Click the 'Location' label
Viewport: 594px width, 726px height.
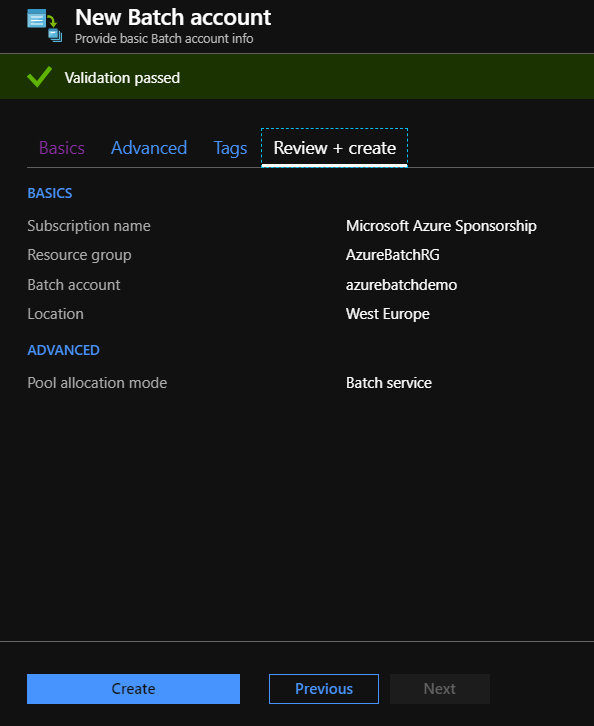coord(56,314)
